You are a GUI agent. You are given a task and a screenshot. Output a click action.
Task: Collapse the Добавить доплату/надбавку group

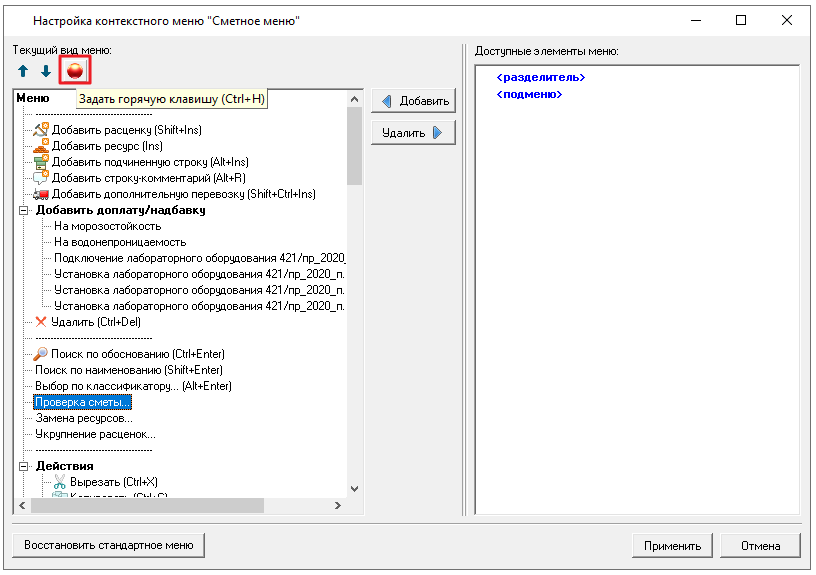click(x=23, y=210)
